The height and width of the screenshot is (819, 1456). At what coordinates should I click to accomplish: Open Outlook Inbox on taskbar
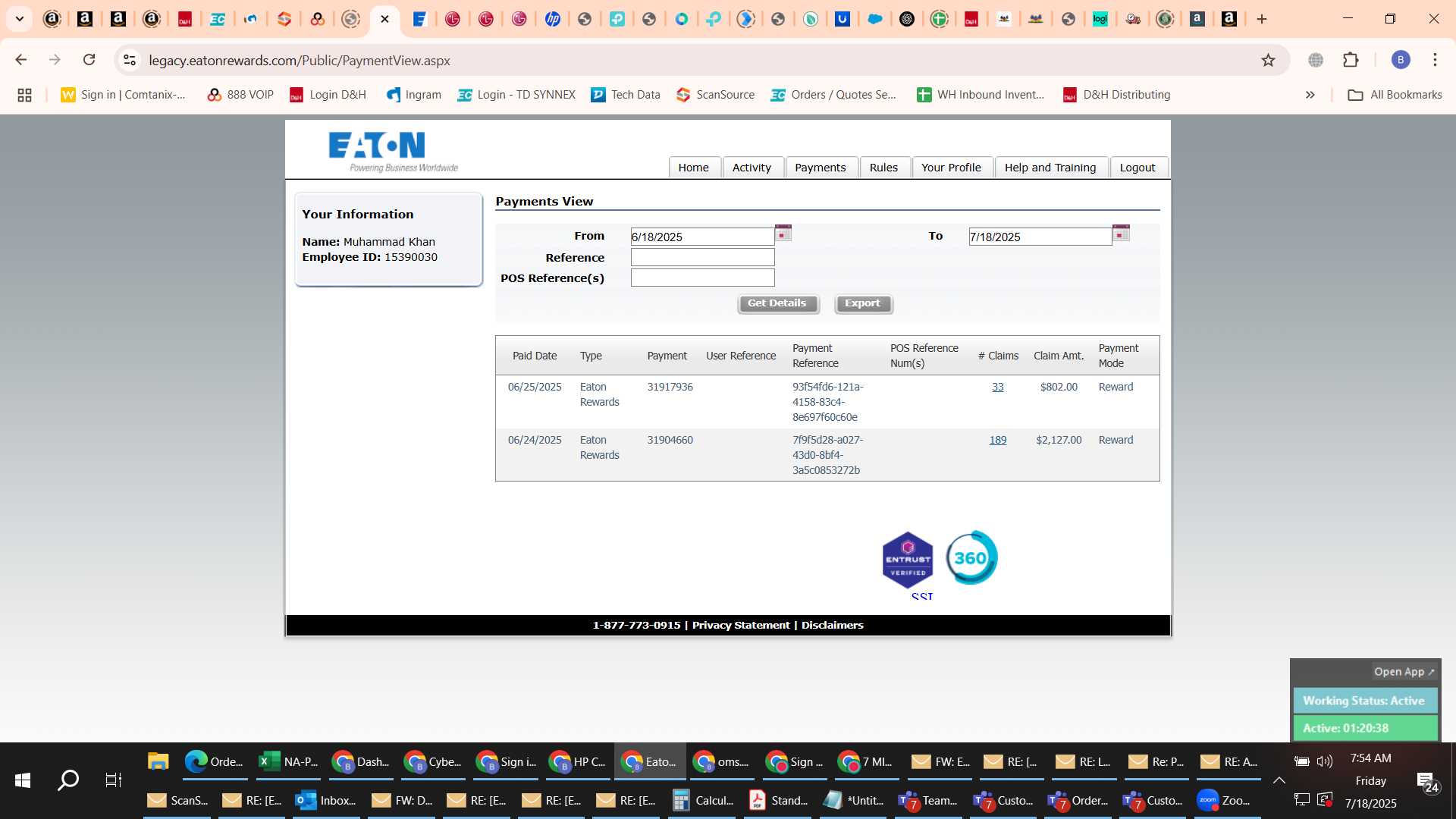click(326, 800)
